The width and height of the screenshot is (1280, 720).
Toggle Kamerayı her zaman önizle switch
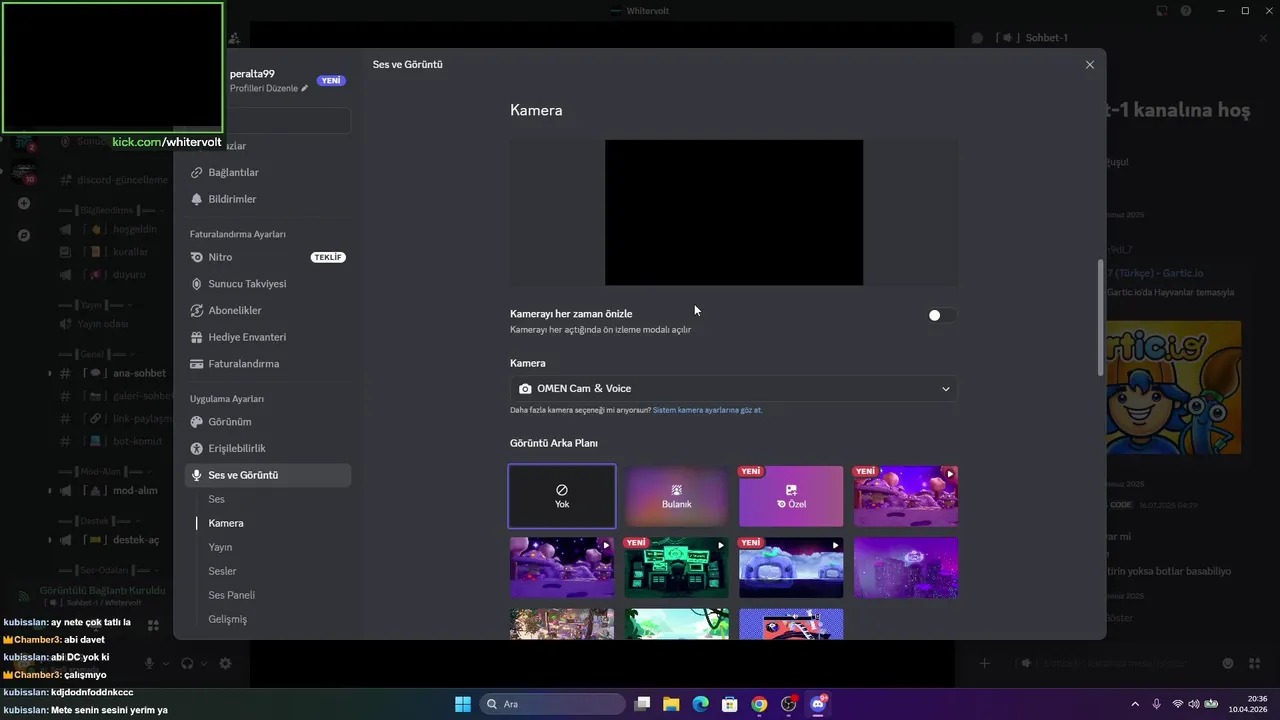(941, 315)
